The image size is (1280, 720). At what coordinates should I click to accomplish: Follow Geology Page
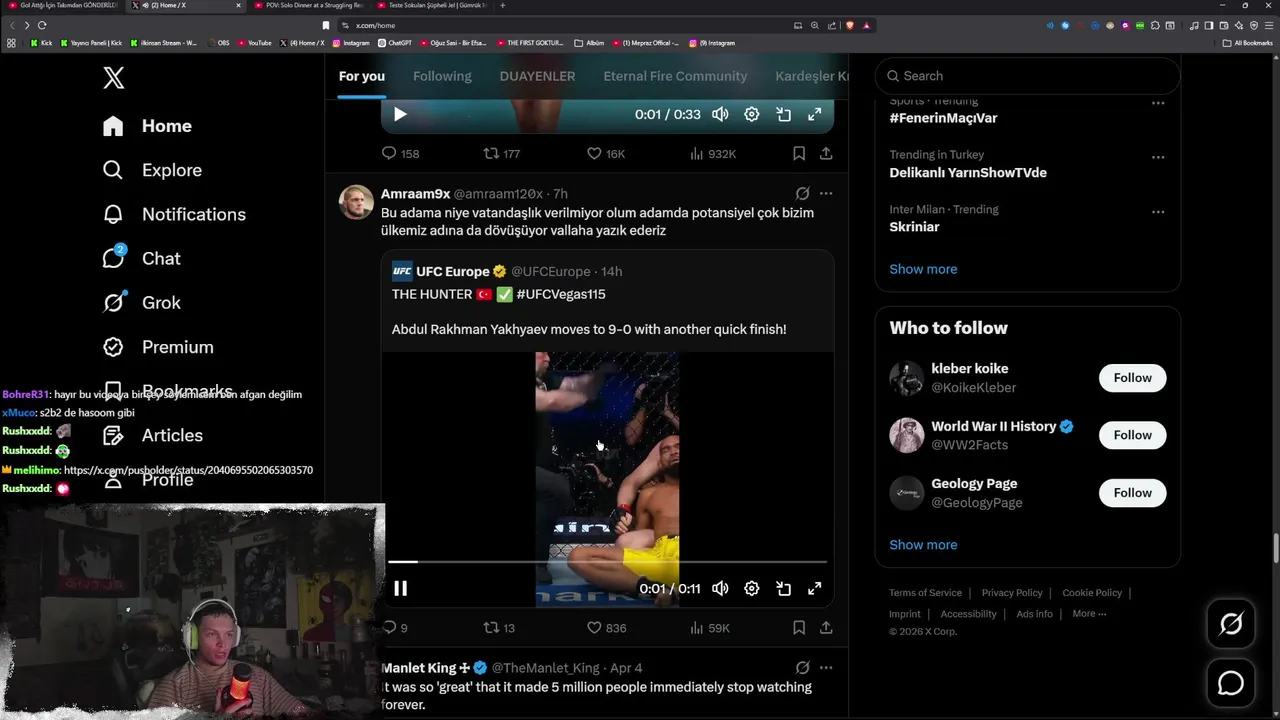pyautogui.click(x=1132, y=493)
